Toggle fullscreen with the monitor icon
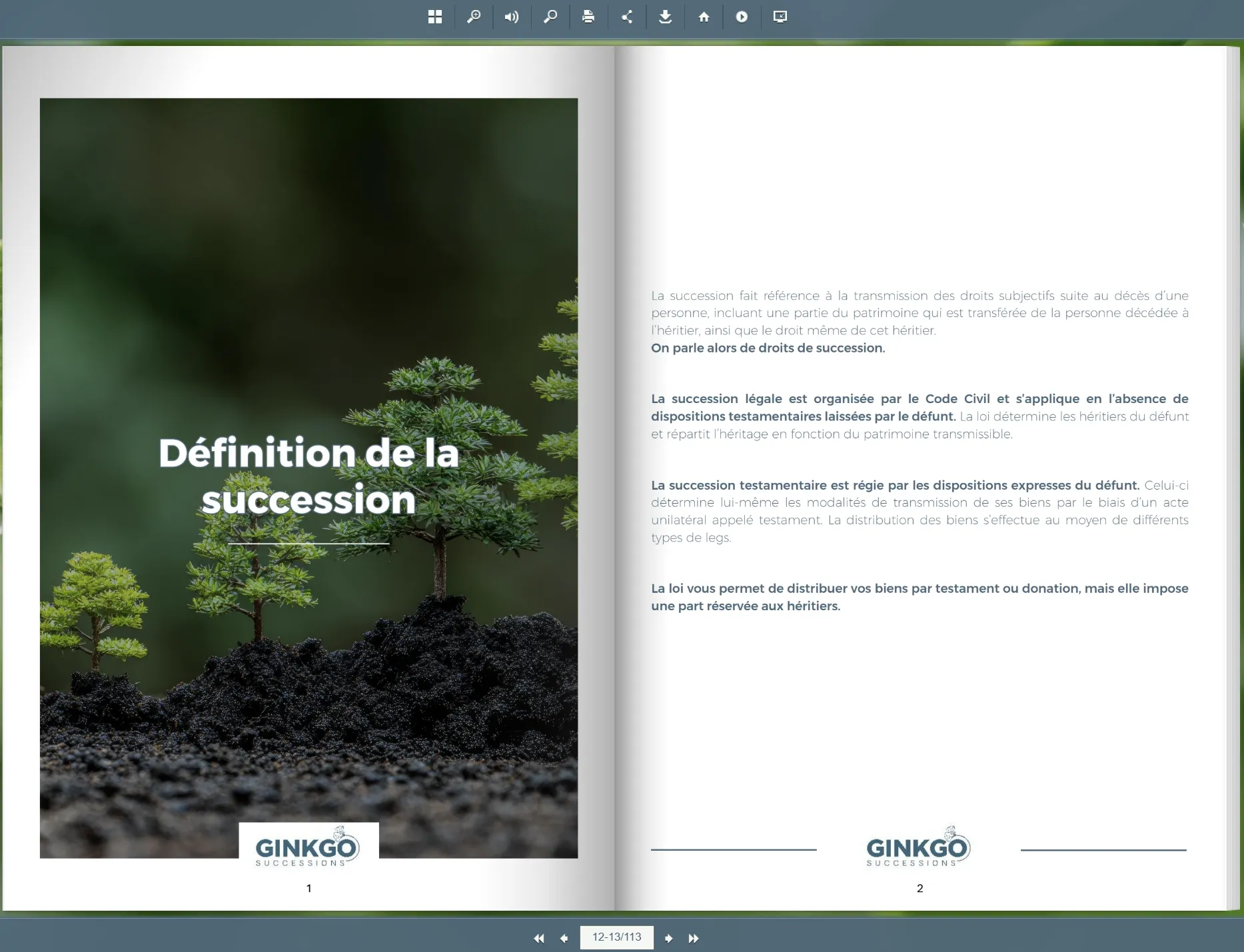Screen dimensions: 1244x952 (780, 17)
